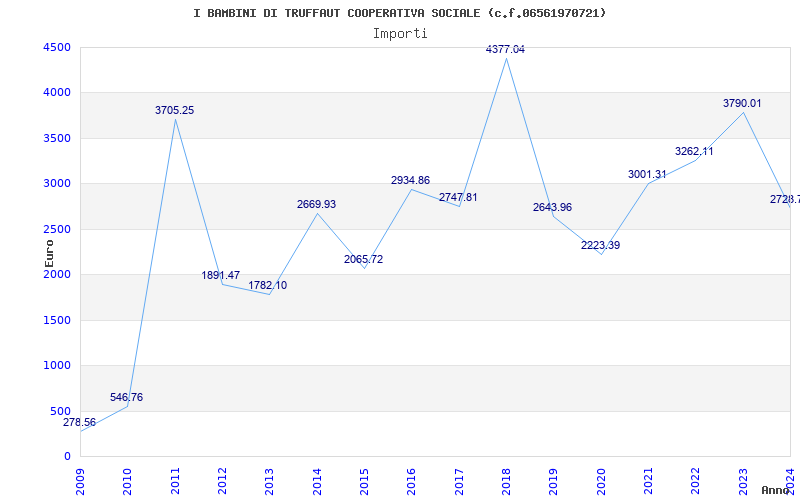This screenshot has width=800, height=500.
Task: Click the 4000 Euro axis value
Action: [57, 93]
